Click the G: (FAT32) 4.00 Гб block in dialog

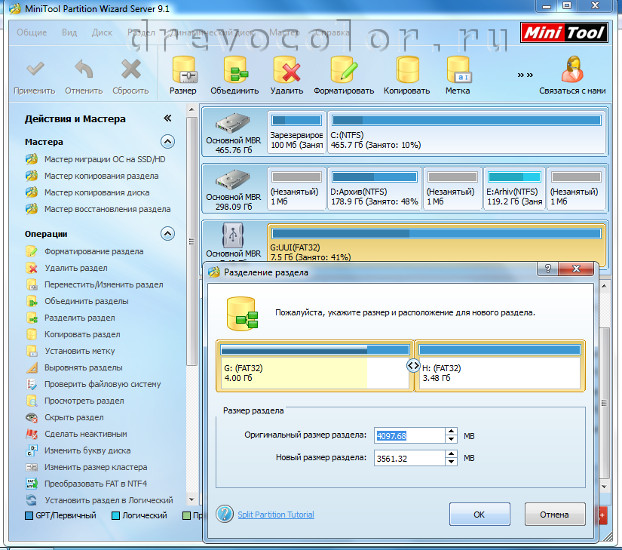coord(315,366)
